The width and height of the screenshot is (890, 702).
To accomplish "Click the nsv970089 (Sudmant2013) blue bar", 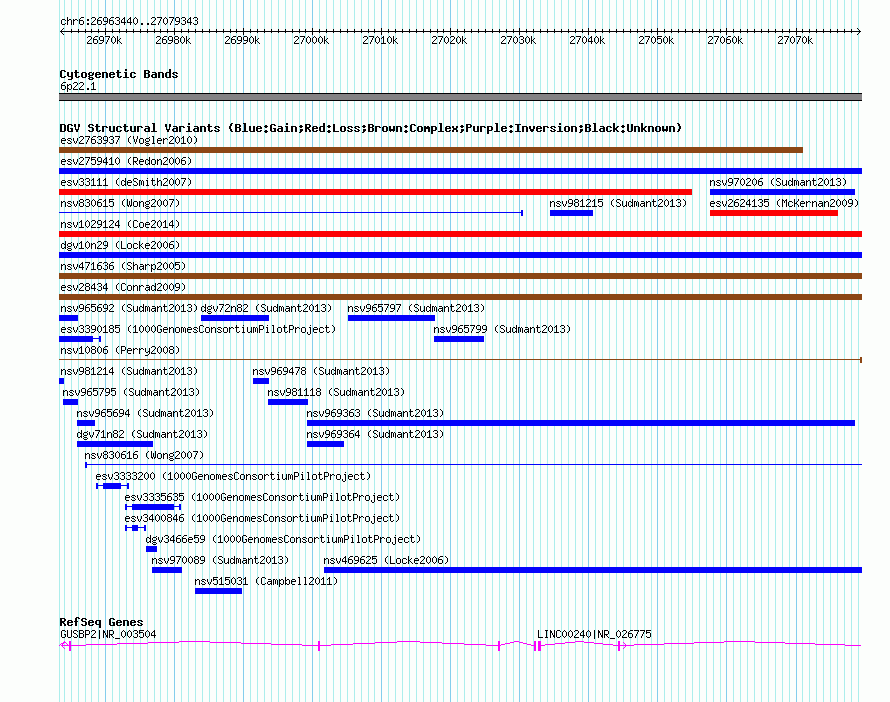I will pos(167,570).
